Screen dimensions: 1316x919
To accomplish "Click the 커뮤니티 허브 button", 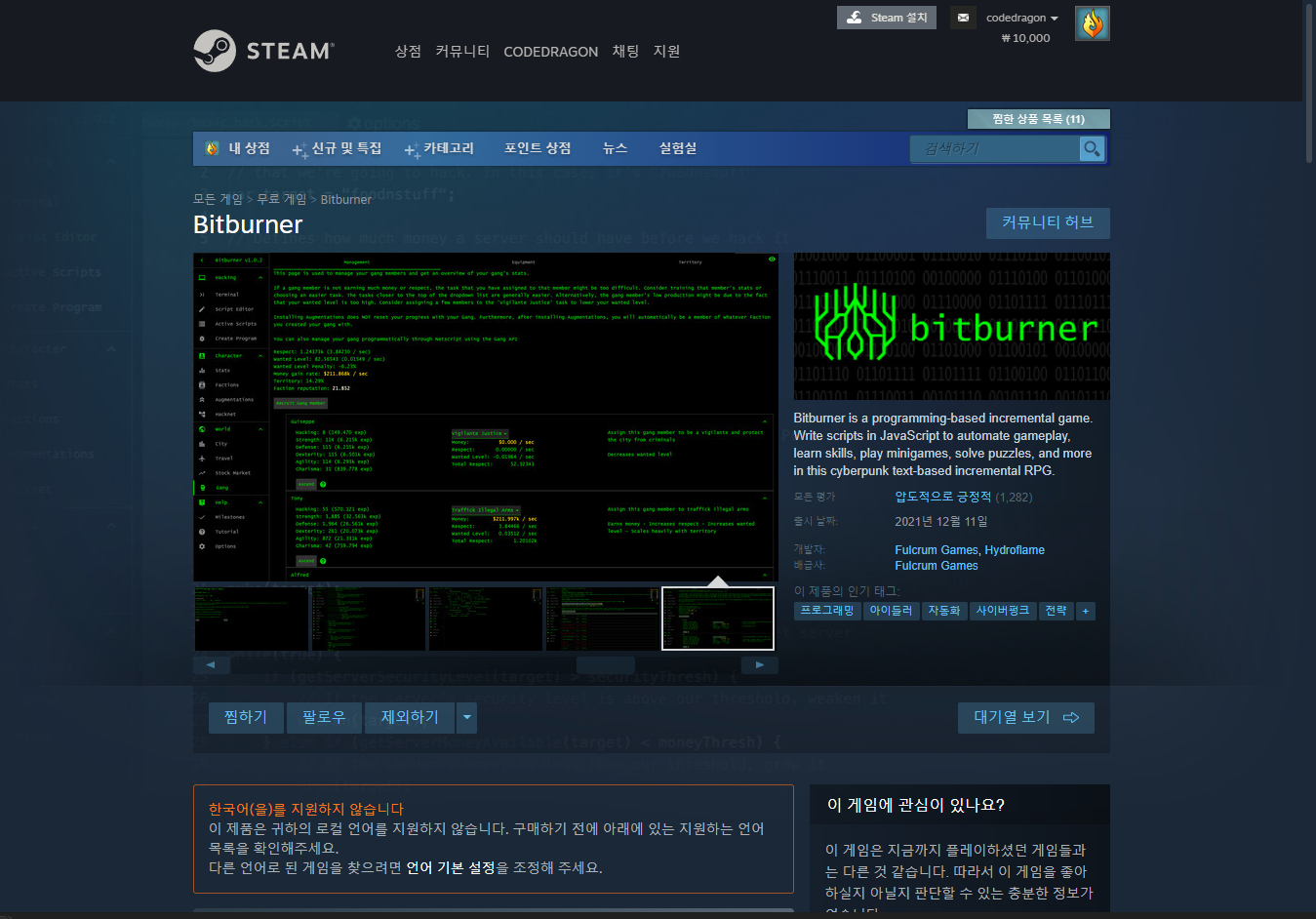I will tap(1048, 222).
